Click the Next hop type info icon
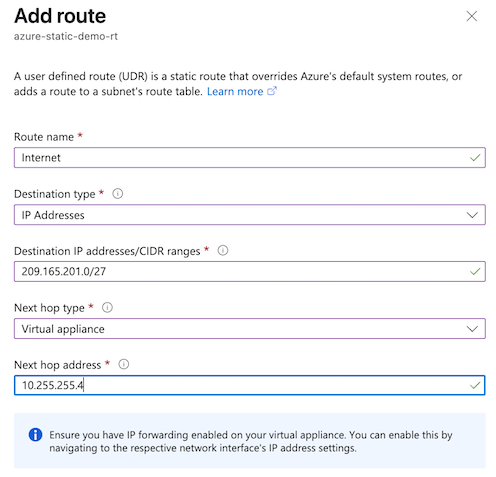496x477 pixels. click(x=107, y=307)
